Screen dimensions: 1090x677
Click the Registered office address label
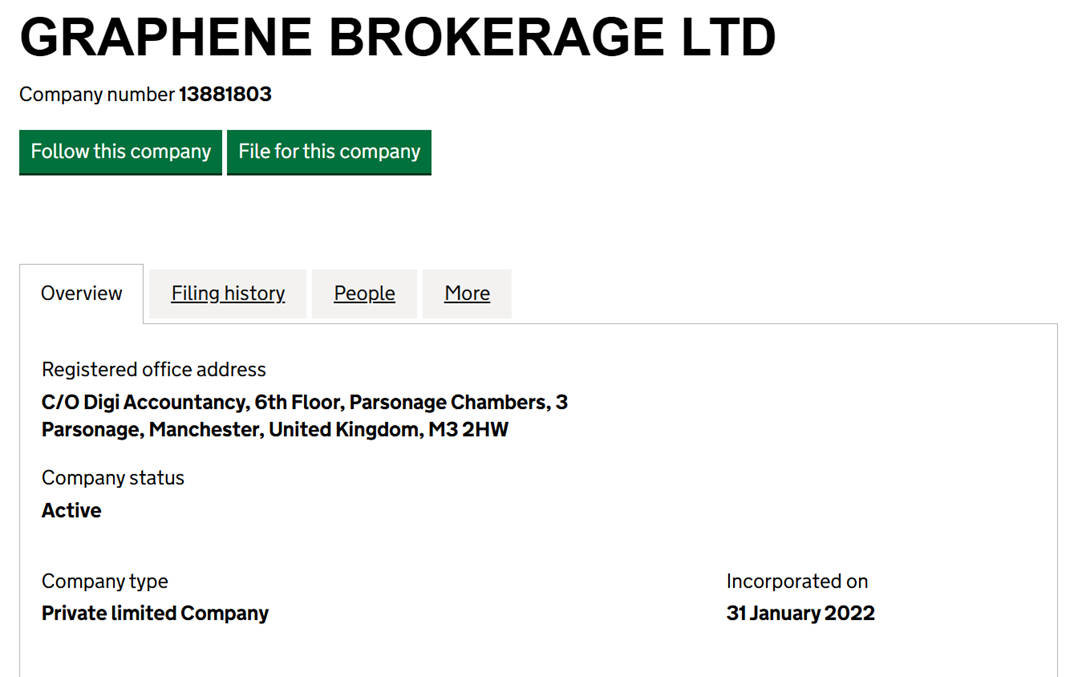(154, 369)
